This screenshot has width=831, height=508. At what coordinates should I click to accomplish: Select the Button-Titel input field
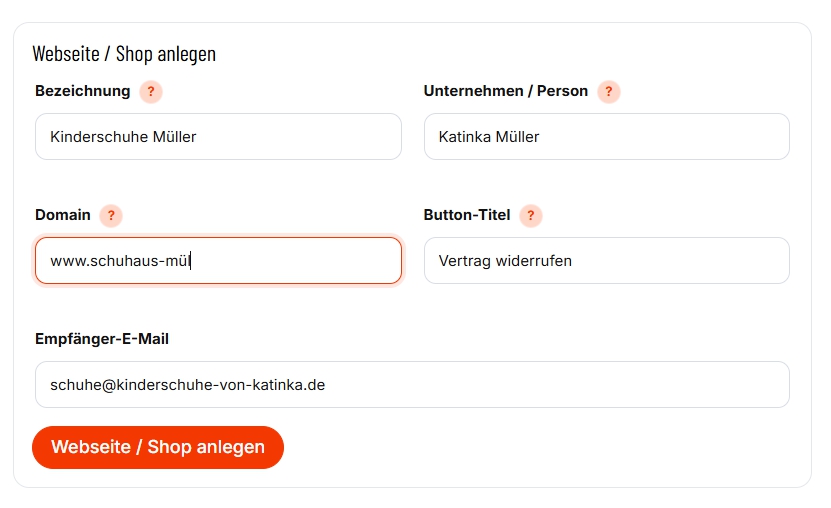[606, 261]
